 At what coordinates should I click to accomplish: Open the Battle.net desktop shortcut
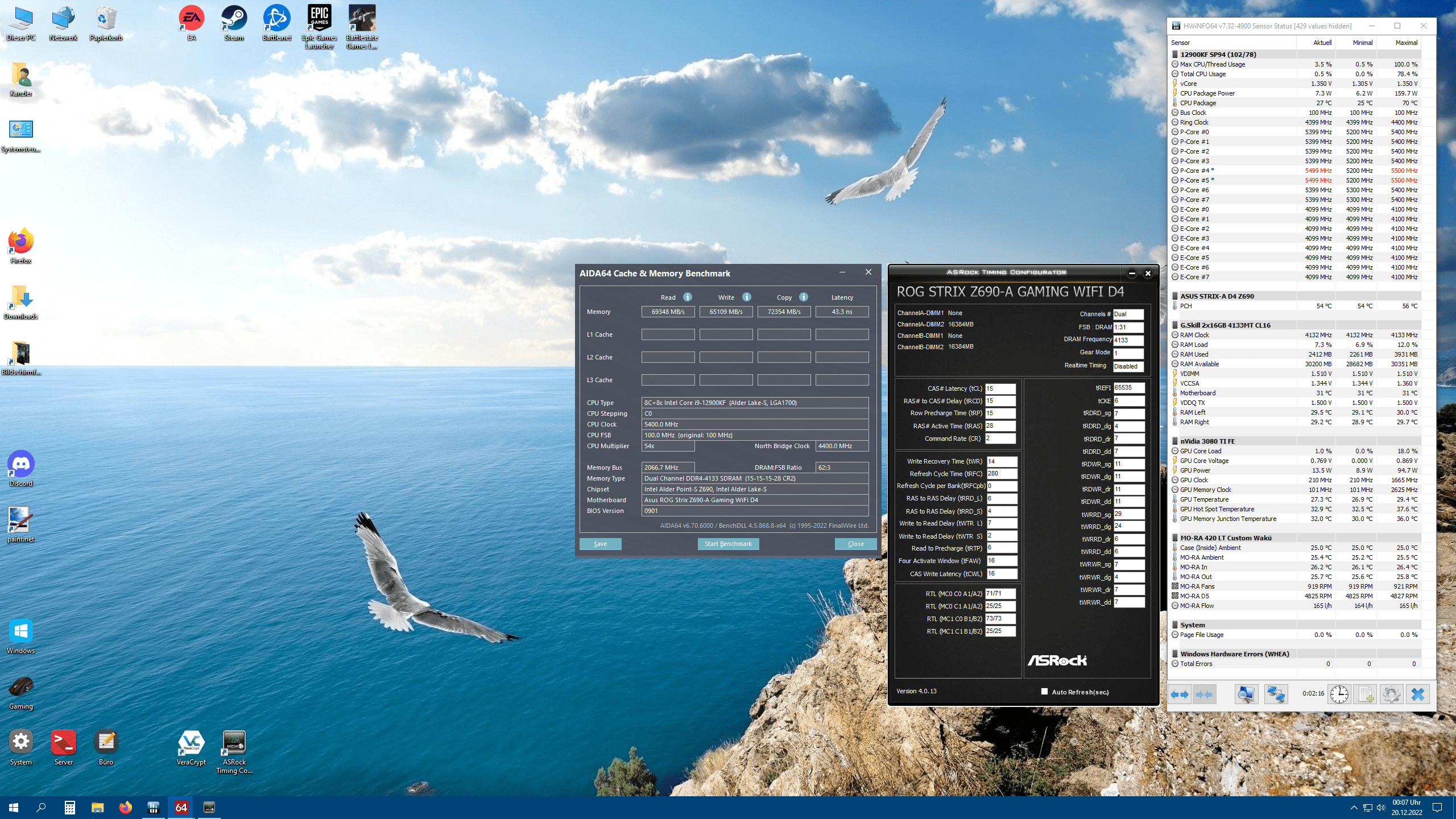pos(277,23)
